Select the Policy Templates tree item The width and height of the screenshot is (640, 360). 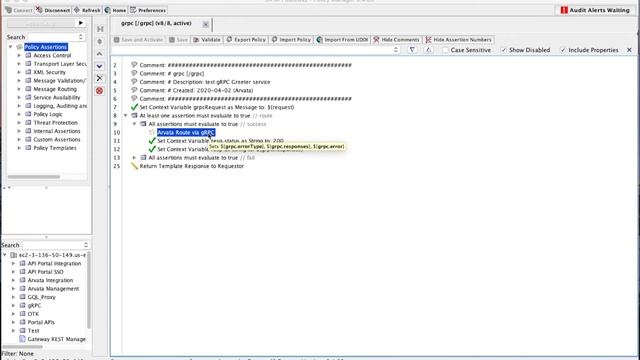(55, 148)
